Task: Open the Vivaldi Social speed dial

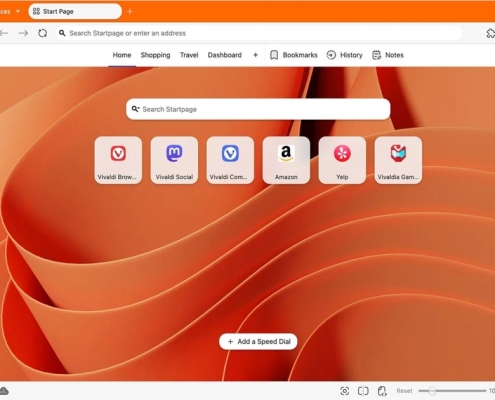Action: (174, 160)
